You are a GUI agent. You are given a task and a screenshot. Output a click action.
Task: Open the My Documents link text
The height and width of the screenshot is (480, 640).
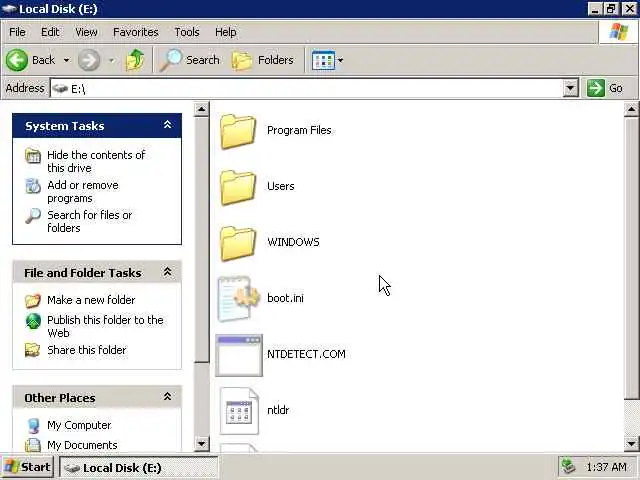point(82,445)
